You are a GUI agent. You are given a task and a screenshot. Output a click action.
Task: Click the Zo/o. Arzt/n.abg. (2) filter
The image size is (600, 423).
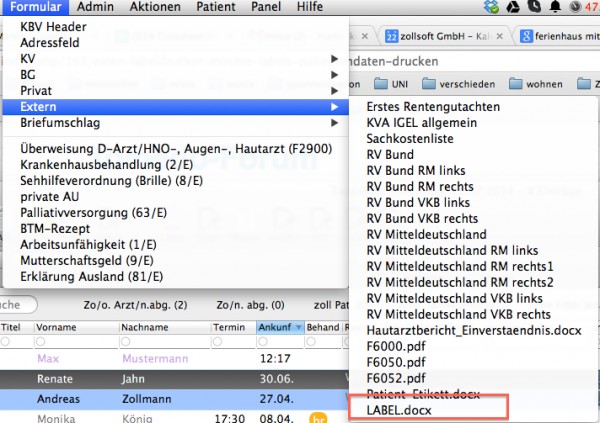point(135,305)
